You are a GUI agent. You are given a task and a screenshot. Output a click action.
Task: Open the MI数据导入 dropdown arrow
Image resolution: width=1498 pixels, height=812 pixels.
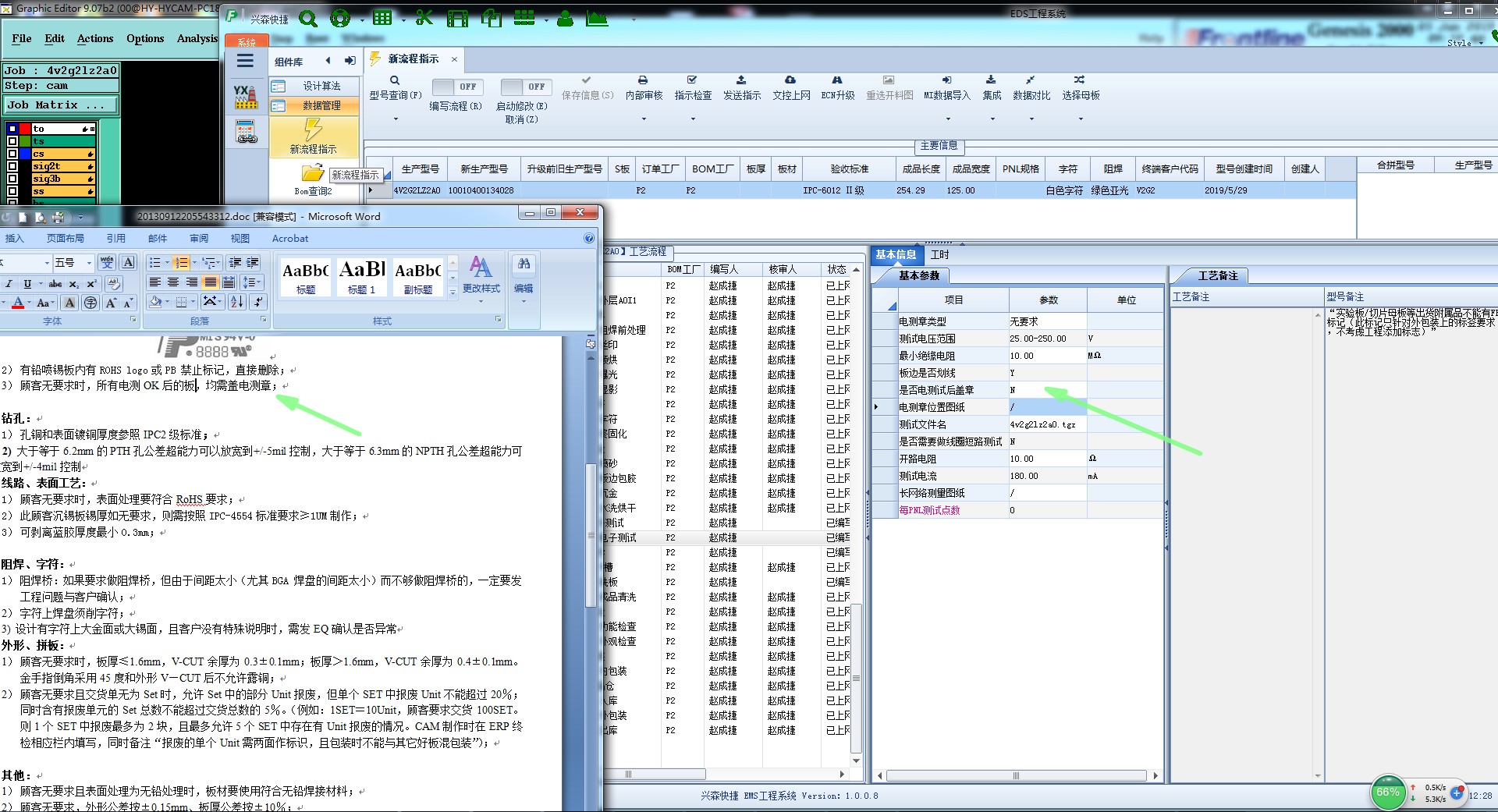[948, 119]
